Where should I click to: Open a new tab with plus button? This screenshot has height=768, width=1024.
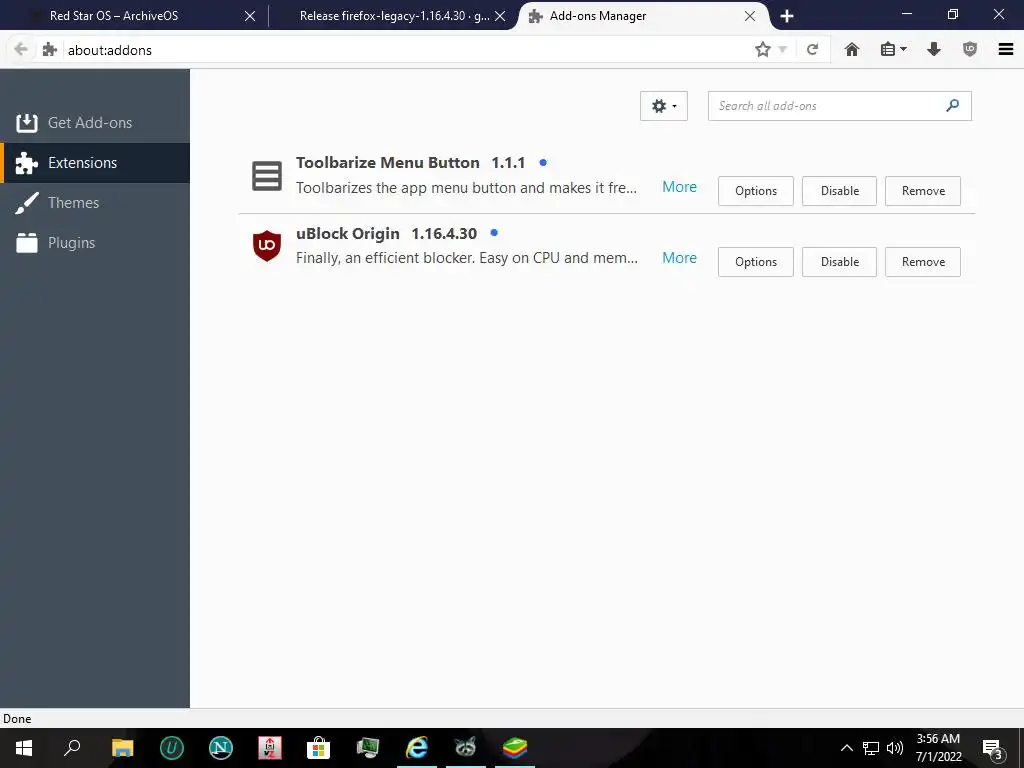[787, 16]
